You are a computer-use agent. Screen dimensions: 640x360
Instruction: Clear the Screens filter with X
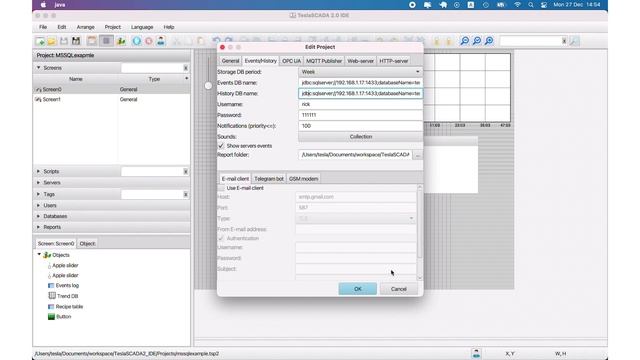(185, 68)
